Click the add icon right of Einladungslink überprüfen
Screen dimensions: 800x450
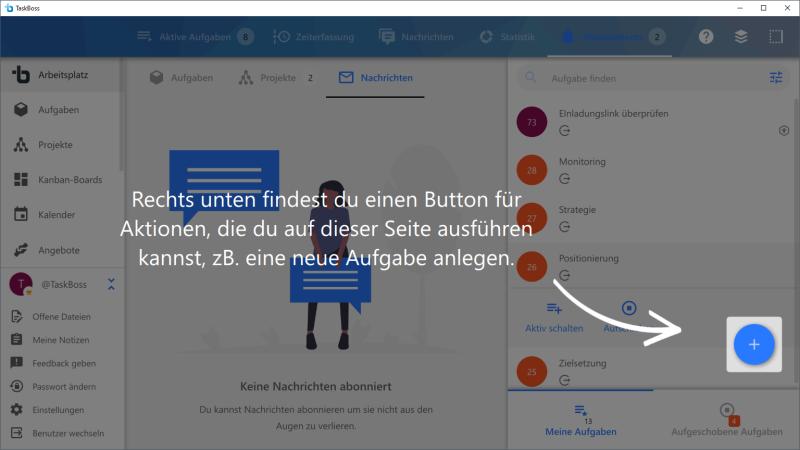pos(784,131)
